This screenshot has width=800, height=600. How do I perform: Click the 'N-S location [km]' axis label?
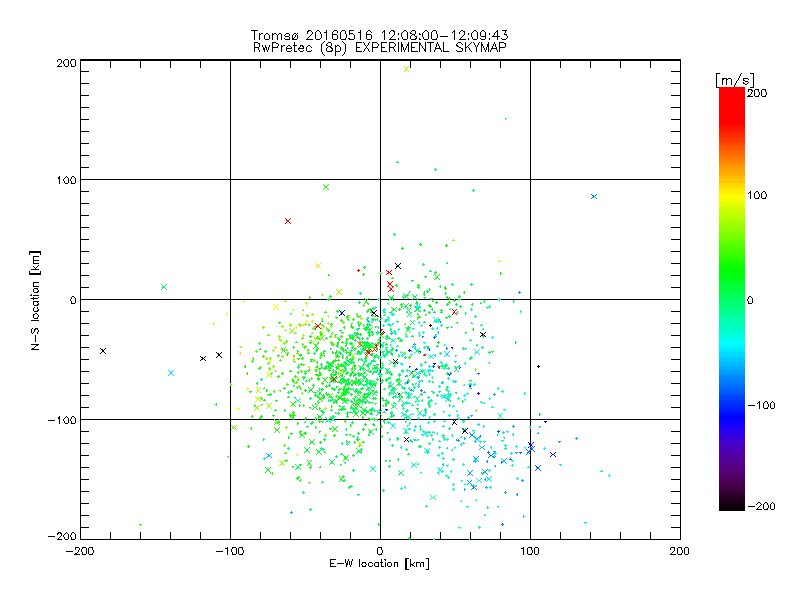point(35,300)
